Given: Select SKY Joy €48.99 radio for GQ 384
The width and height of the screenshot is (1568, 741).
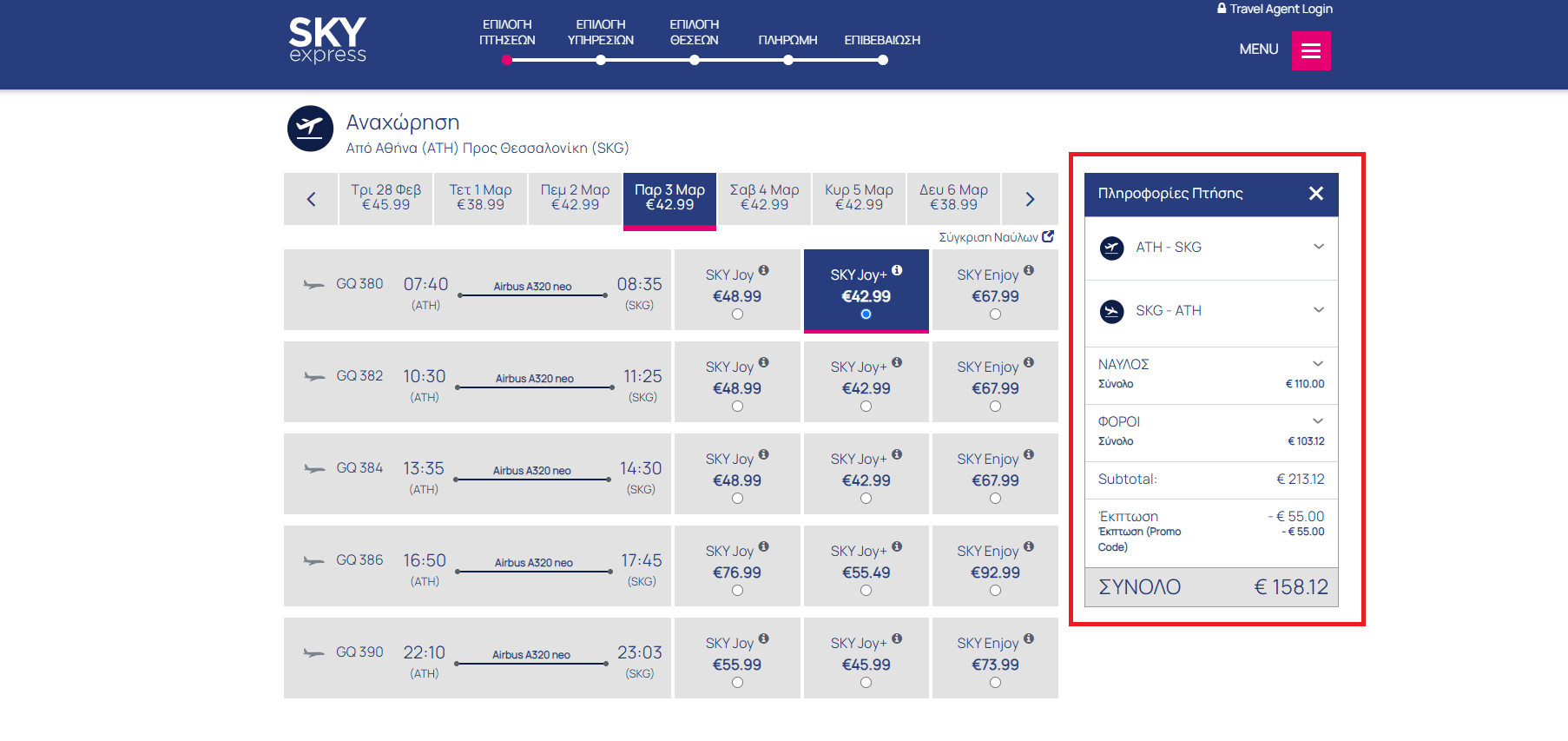Looking at the screenshot, I should 737,499.
